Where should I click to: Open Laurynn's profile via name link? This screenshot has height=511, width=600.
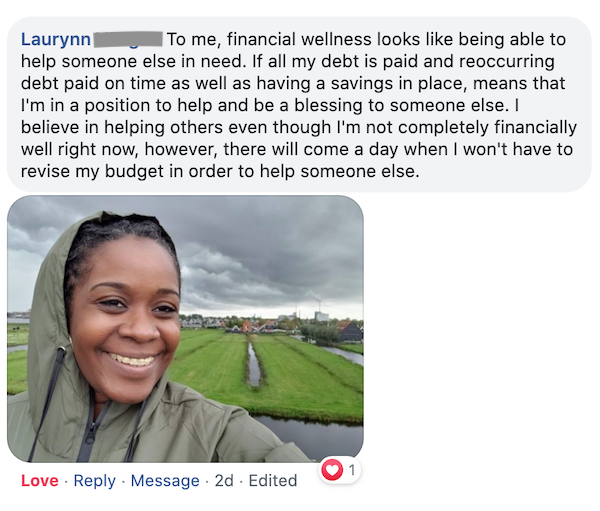(x=55, y=39)
